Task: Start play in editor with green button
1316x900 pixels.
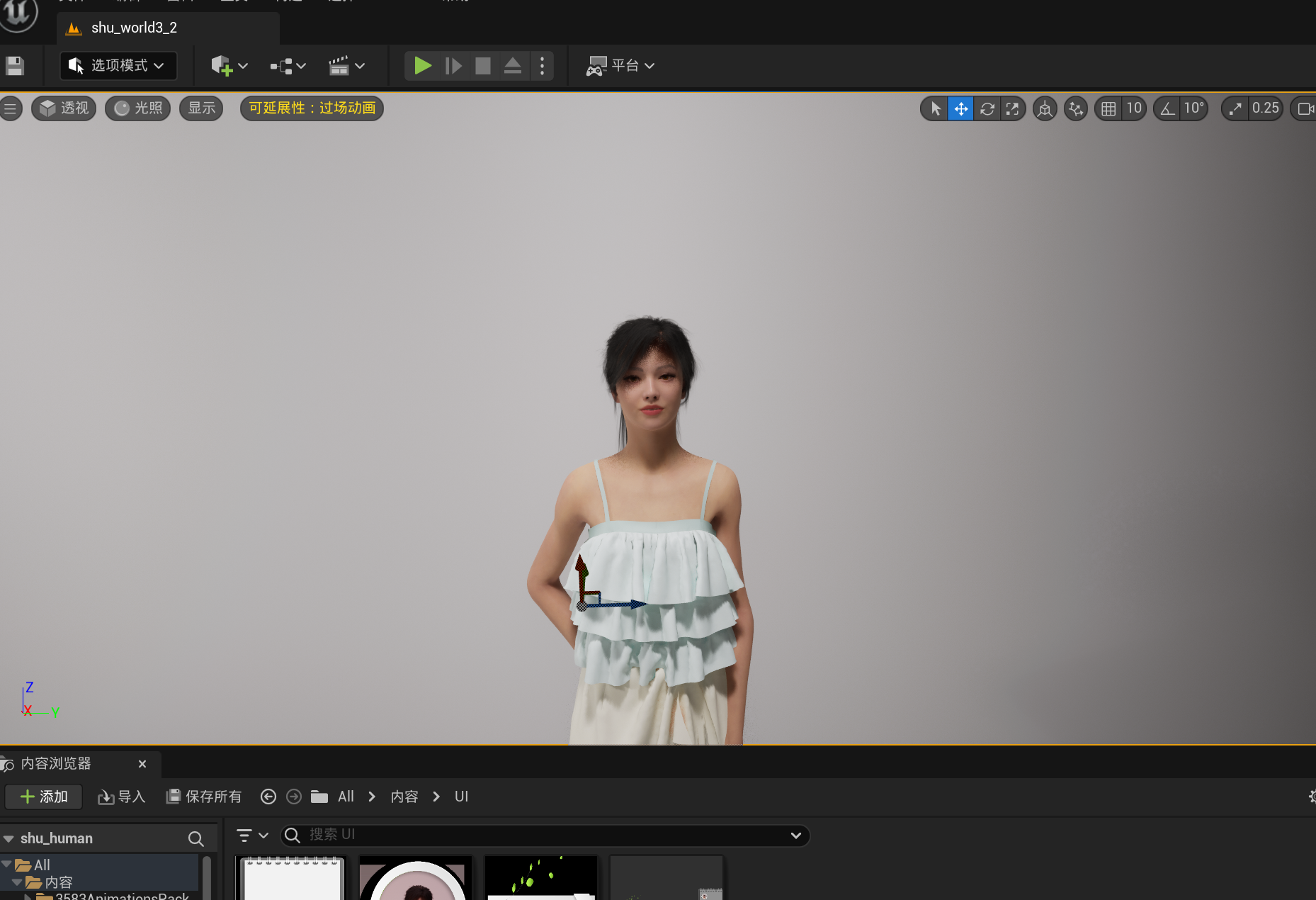Action: 422,66
